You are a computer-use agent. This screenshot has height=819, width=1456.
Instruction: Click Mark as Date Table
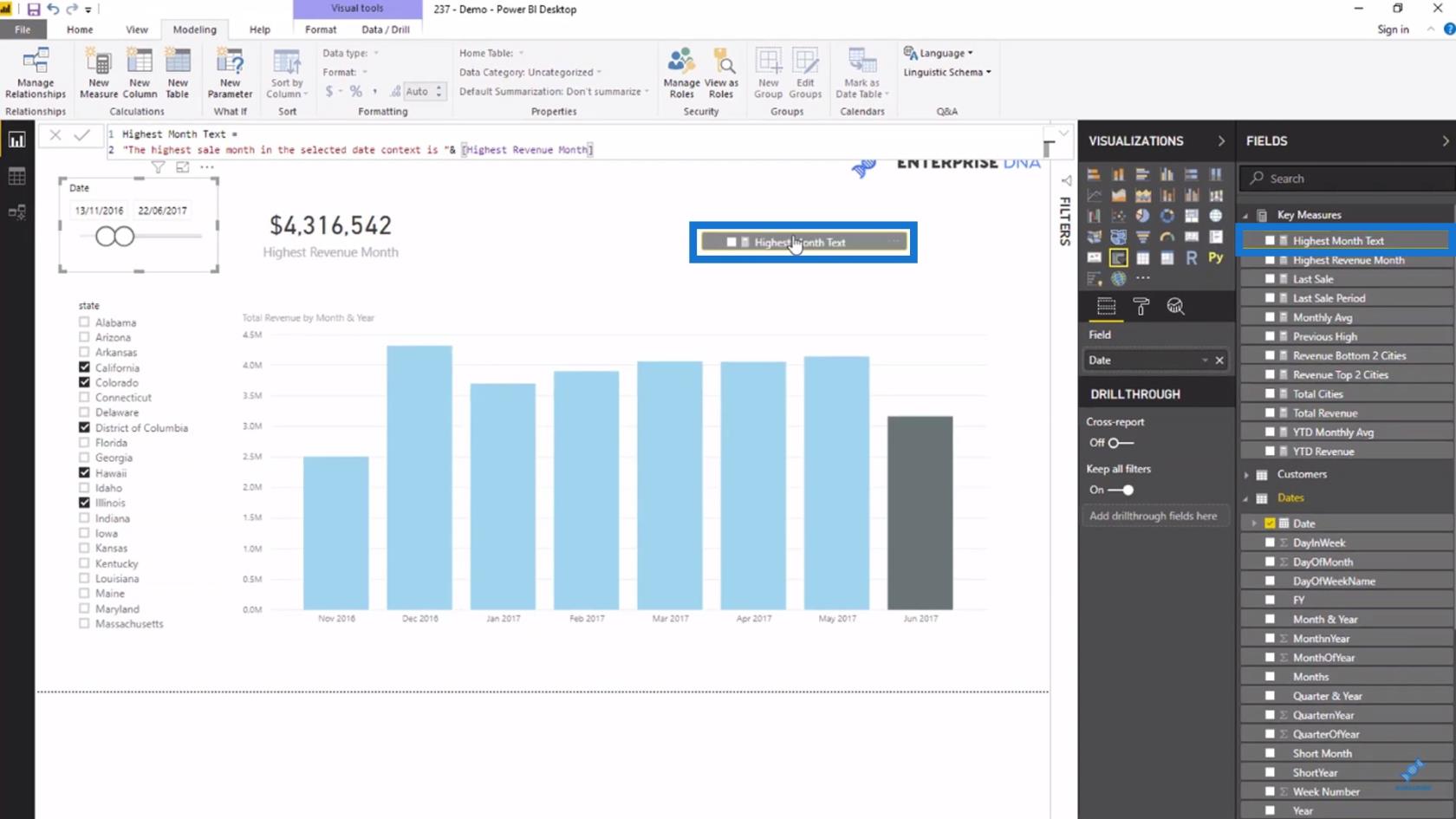click(861, 74)
